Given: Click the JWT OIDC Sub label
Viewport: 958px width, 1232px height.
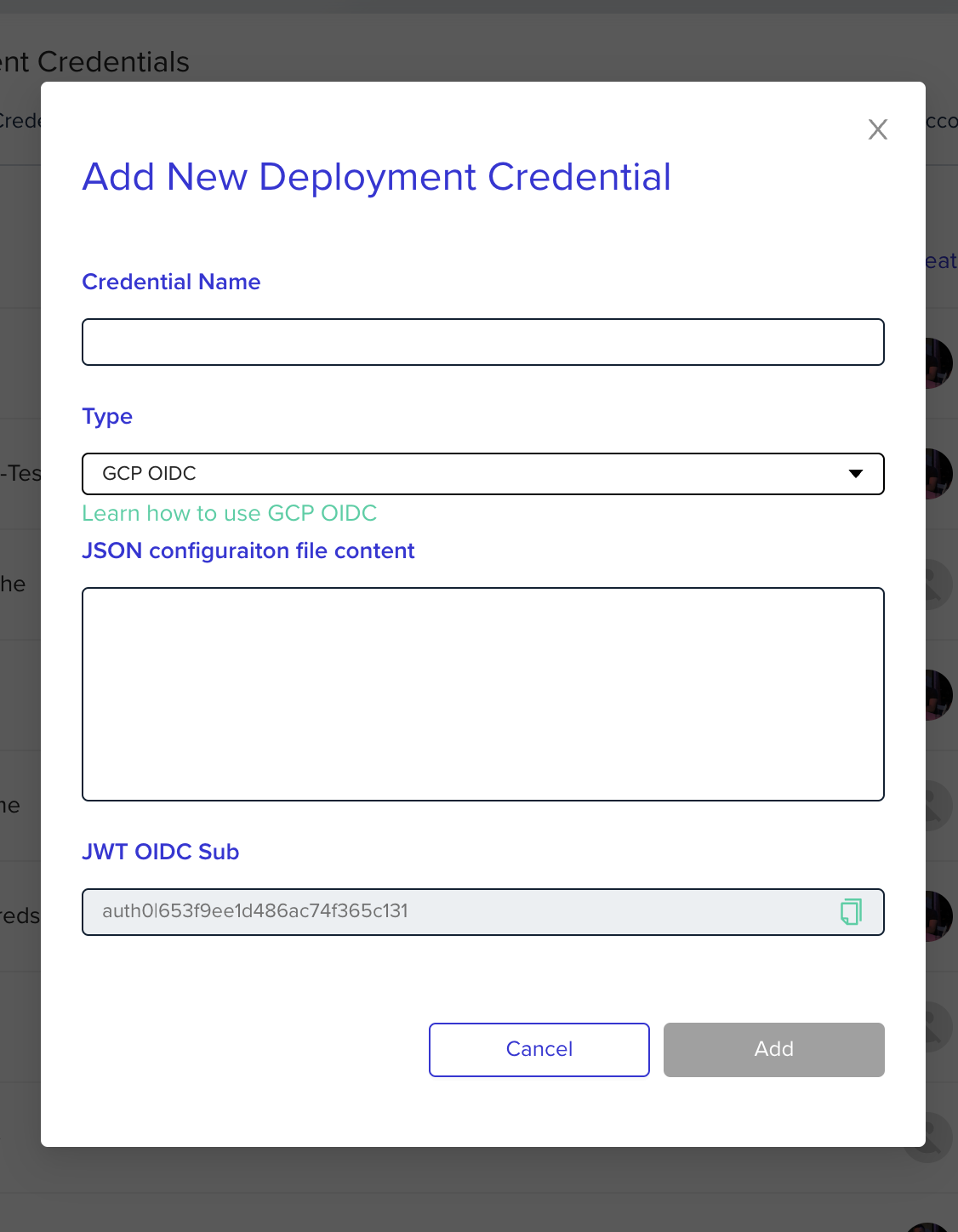Looking at the screenshot, I should click(x=161, y=852).
